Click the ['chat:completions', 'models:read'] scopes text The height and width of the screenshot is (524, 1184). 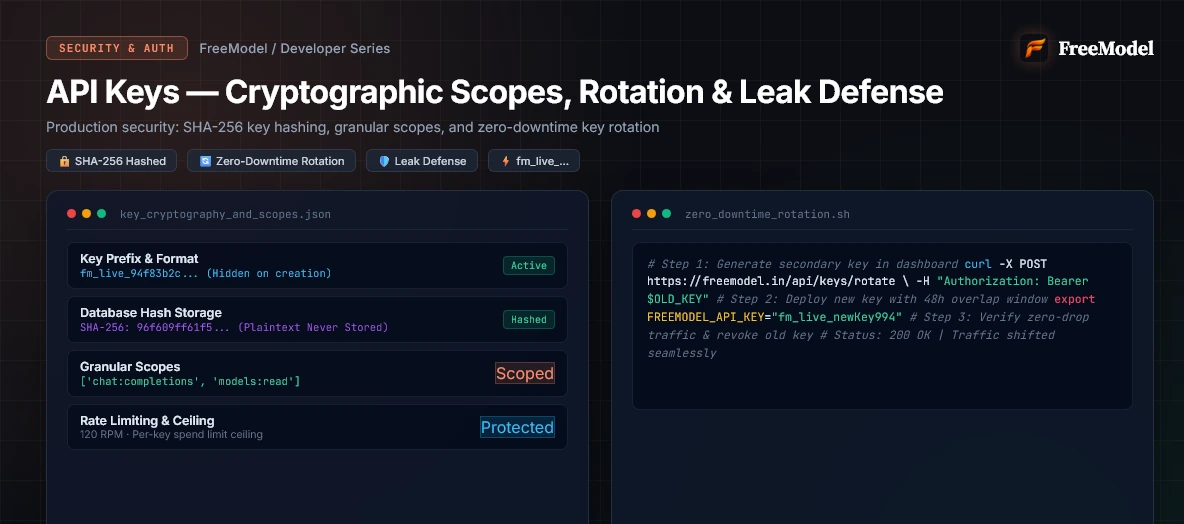(190, 381)
